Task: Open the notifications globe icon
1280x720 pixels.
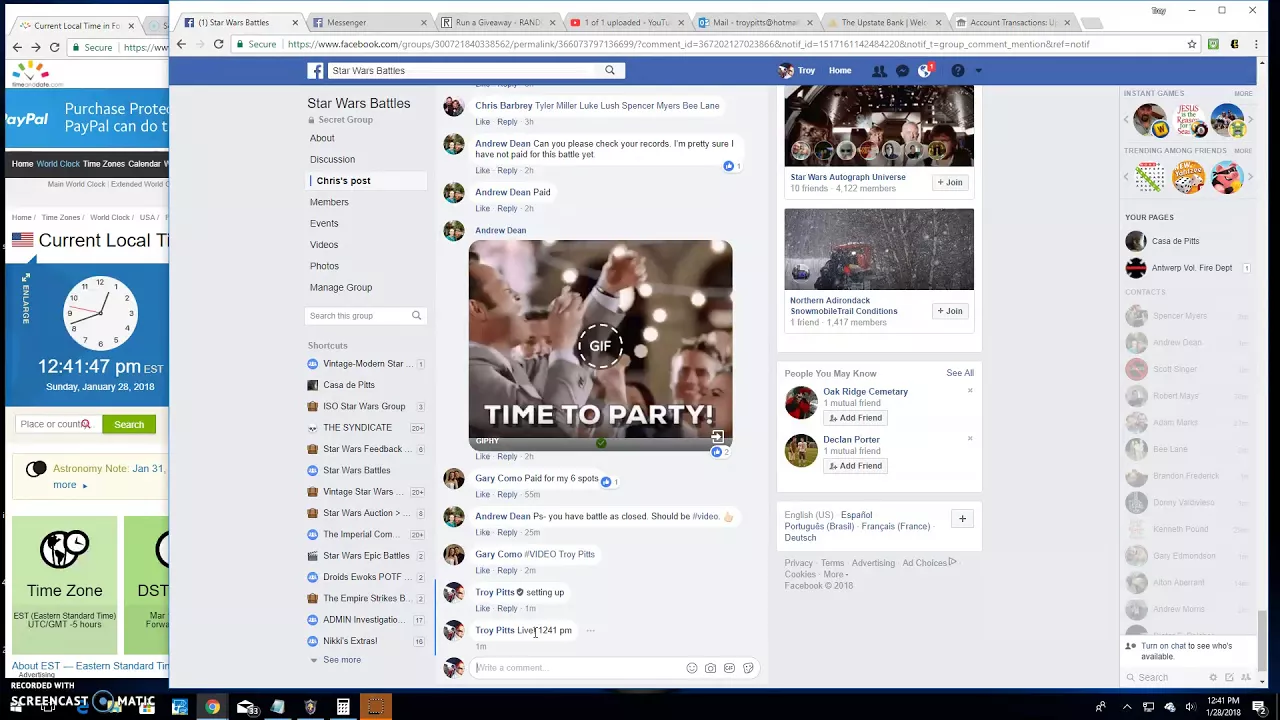Action: click(925, 71)
